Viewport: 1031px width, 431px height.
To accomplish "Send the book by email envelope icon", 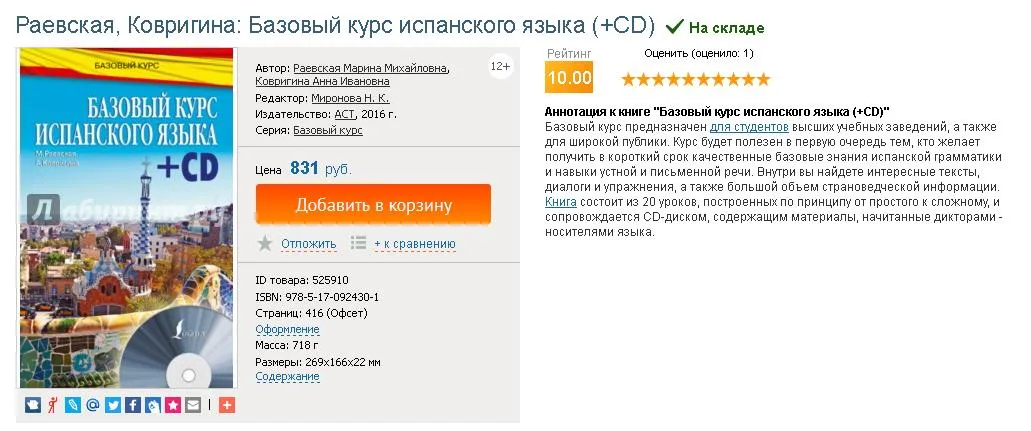I will (193, 405).
